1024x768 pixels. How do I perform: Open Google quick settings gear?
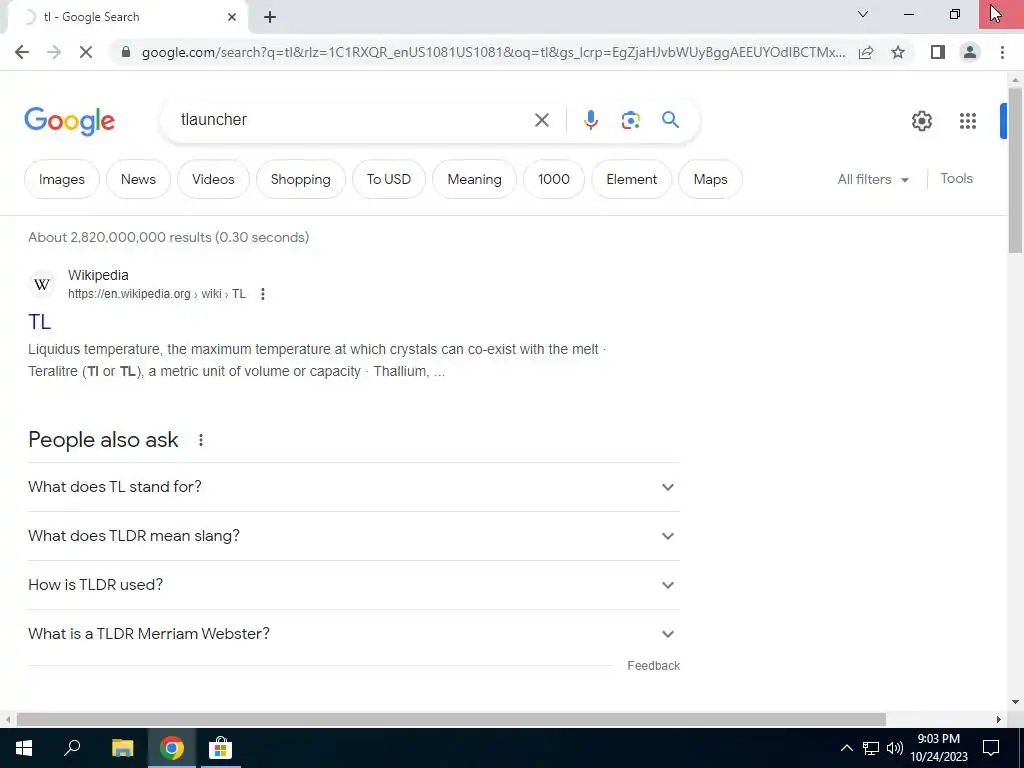coord(921,121)
